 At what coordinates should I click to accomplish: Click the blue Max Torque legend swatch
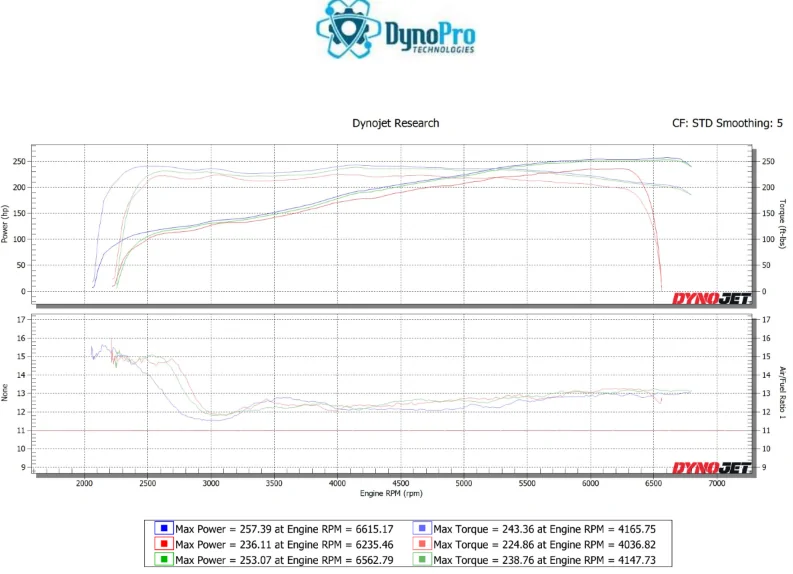pyautogui.click(x=422, y=528)
